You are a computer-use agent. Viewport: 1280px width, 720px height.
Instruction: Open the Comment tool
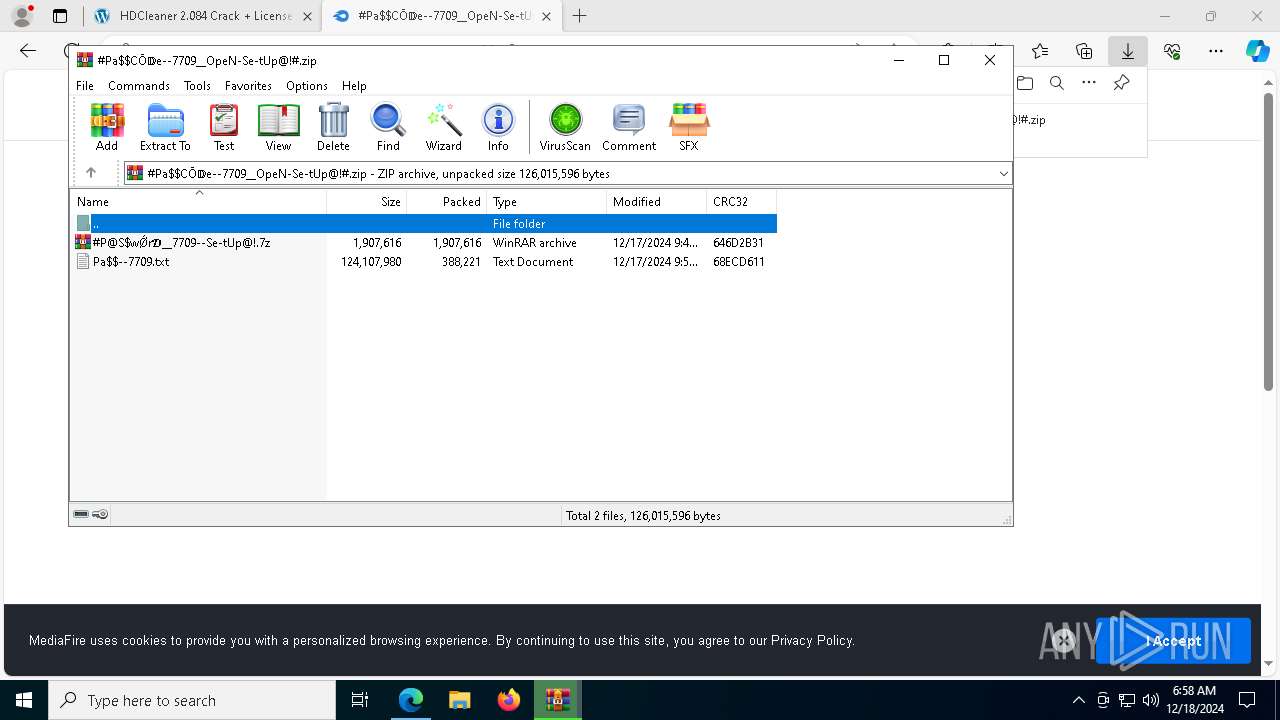[629, 127]
